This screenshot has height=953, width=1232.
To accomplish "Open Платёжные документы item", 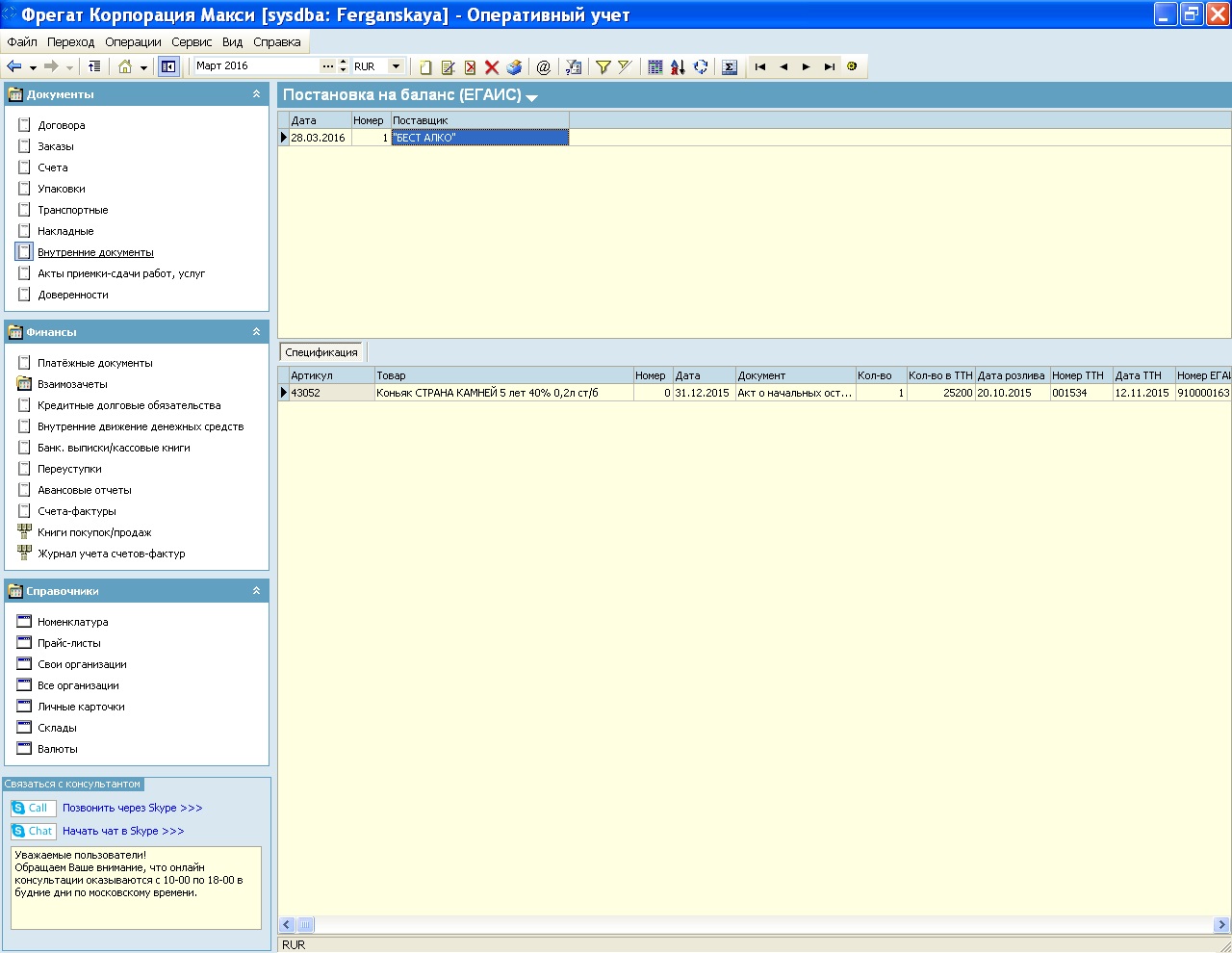I will click(x=95, y=363).
